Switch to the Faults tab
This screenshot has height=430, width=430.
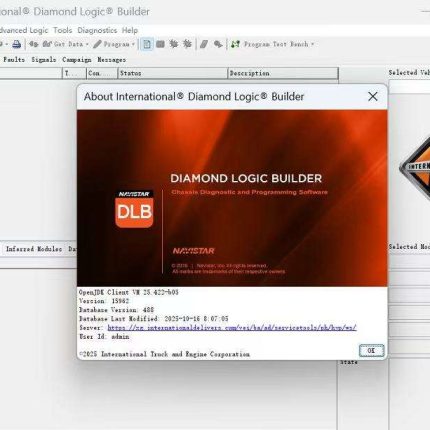(x=14, y=60)
